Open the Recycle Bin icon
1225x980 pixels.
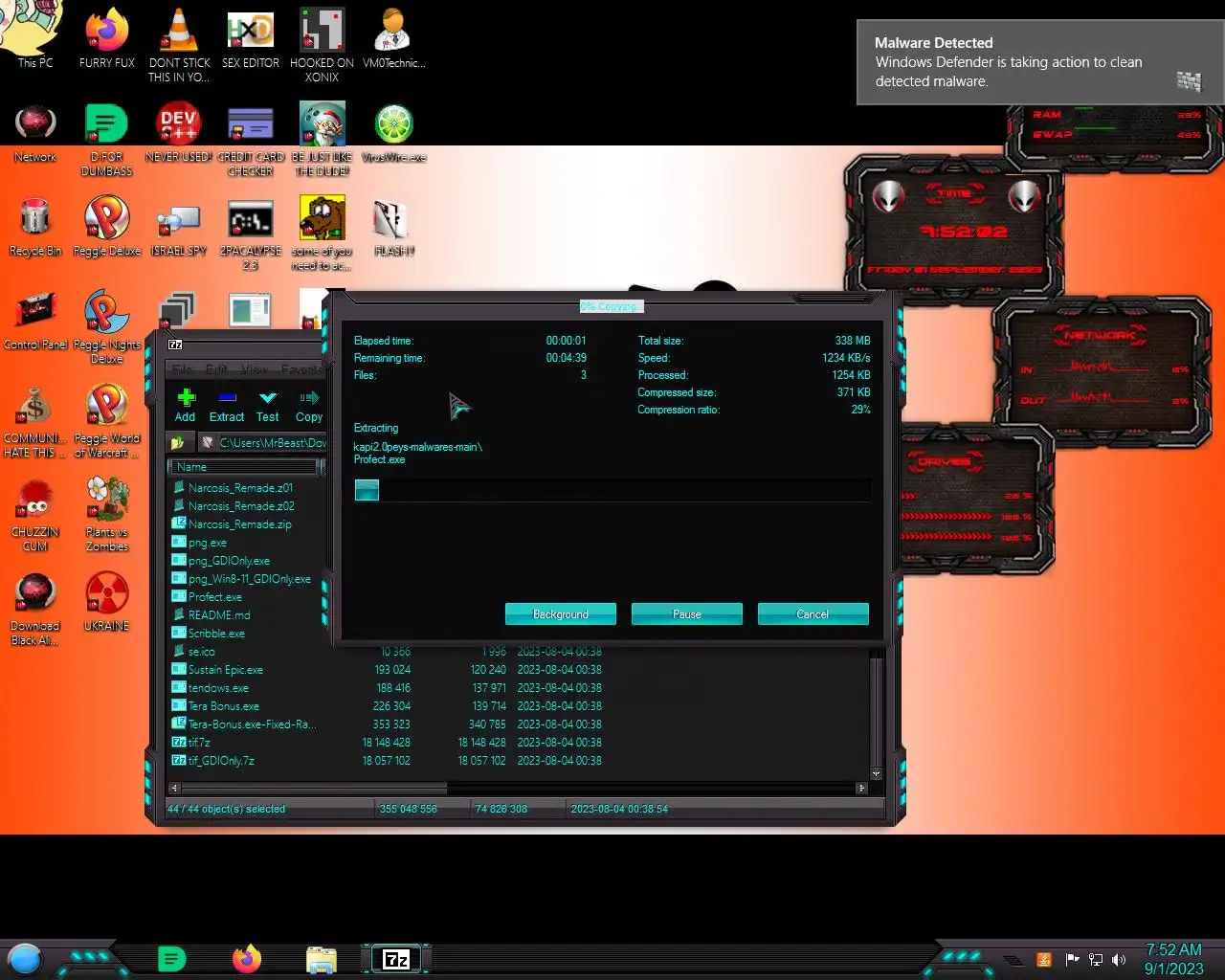[35, 226]
